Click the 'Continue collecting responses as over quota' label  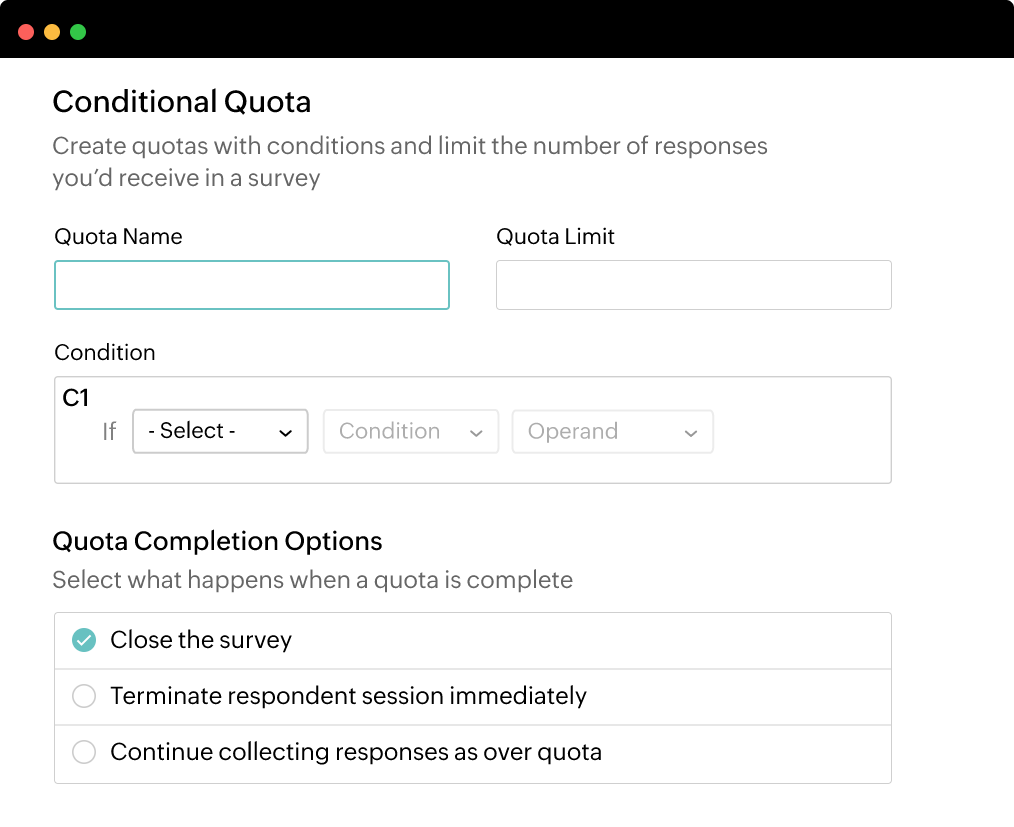[x=356, y=752]
